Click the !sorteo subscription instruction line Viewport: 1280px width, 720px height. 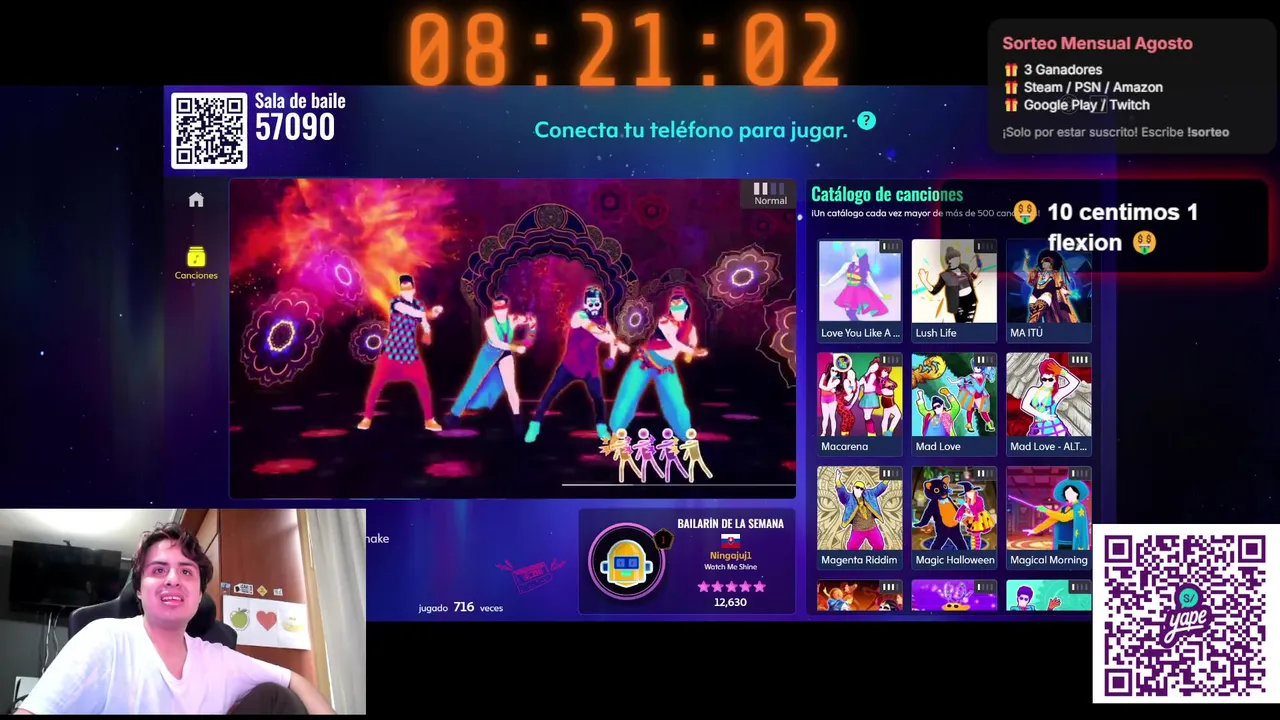point(1115,132)
